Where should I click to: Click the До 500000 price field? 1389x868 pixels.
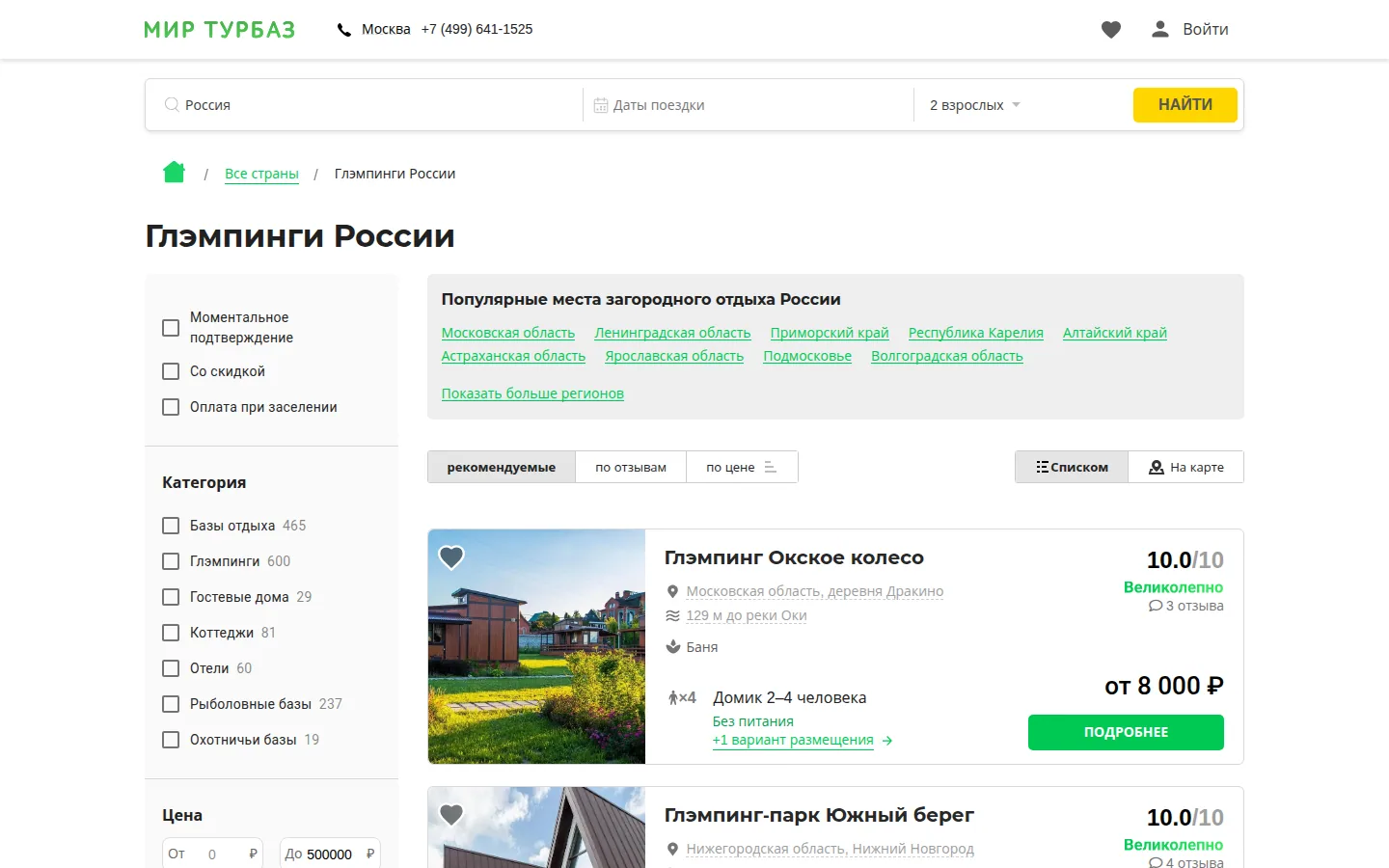tap(330, 854)
